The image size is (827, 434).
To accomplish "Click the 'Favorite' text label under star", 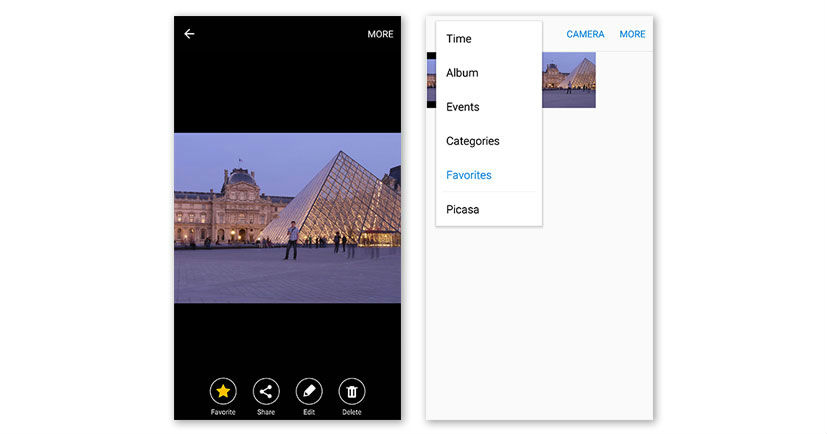I will click(223, 412).
